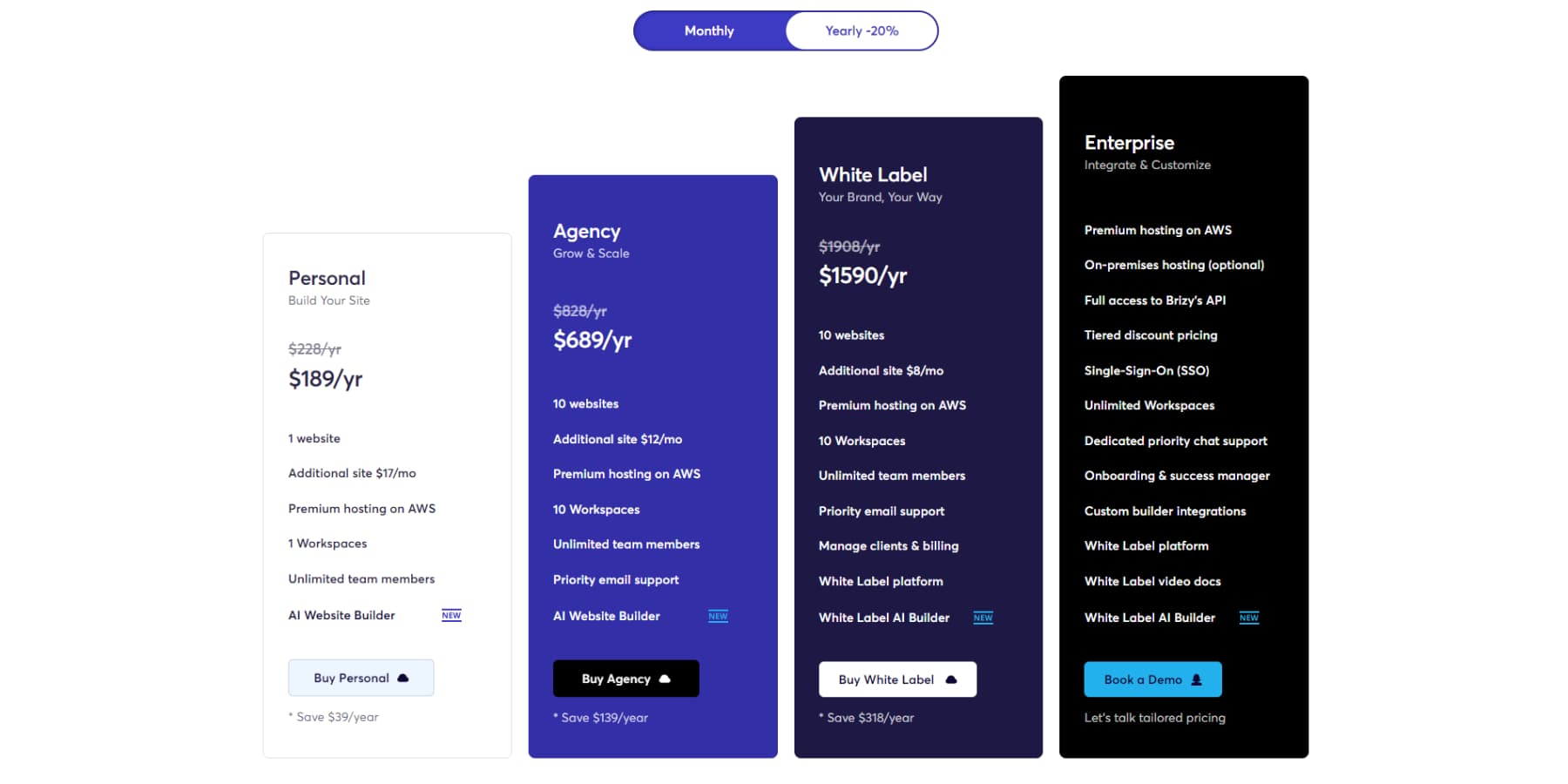The height and width of the screenshot is (784, 1568).
Task: Click the cloud icon on Buy Personal button
Action: tap(404, 678)
